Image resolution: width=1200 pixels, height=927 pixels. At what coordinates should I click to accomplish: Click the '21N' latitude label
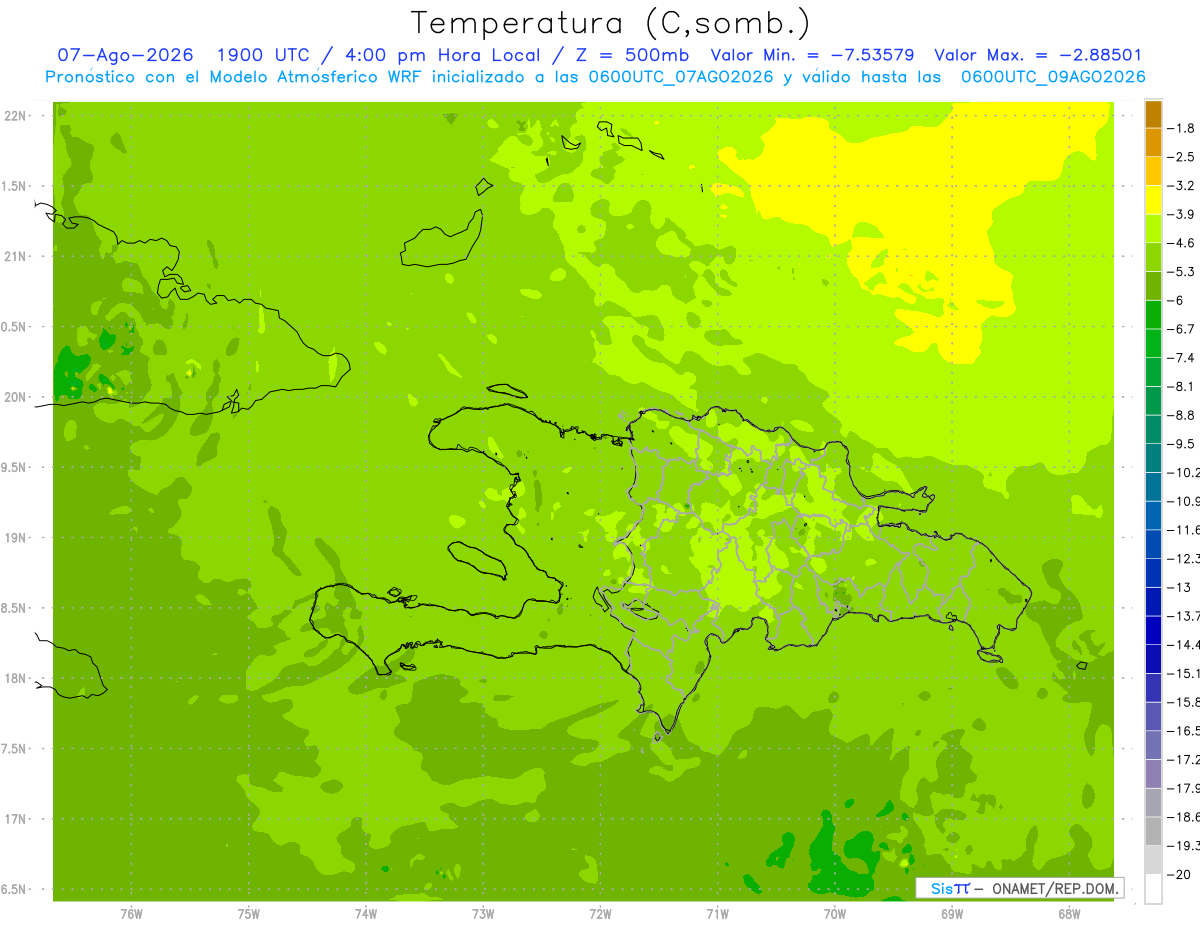tap(14, 257)
